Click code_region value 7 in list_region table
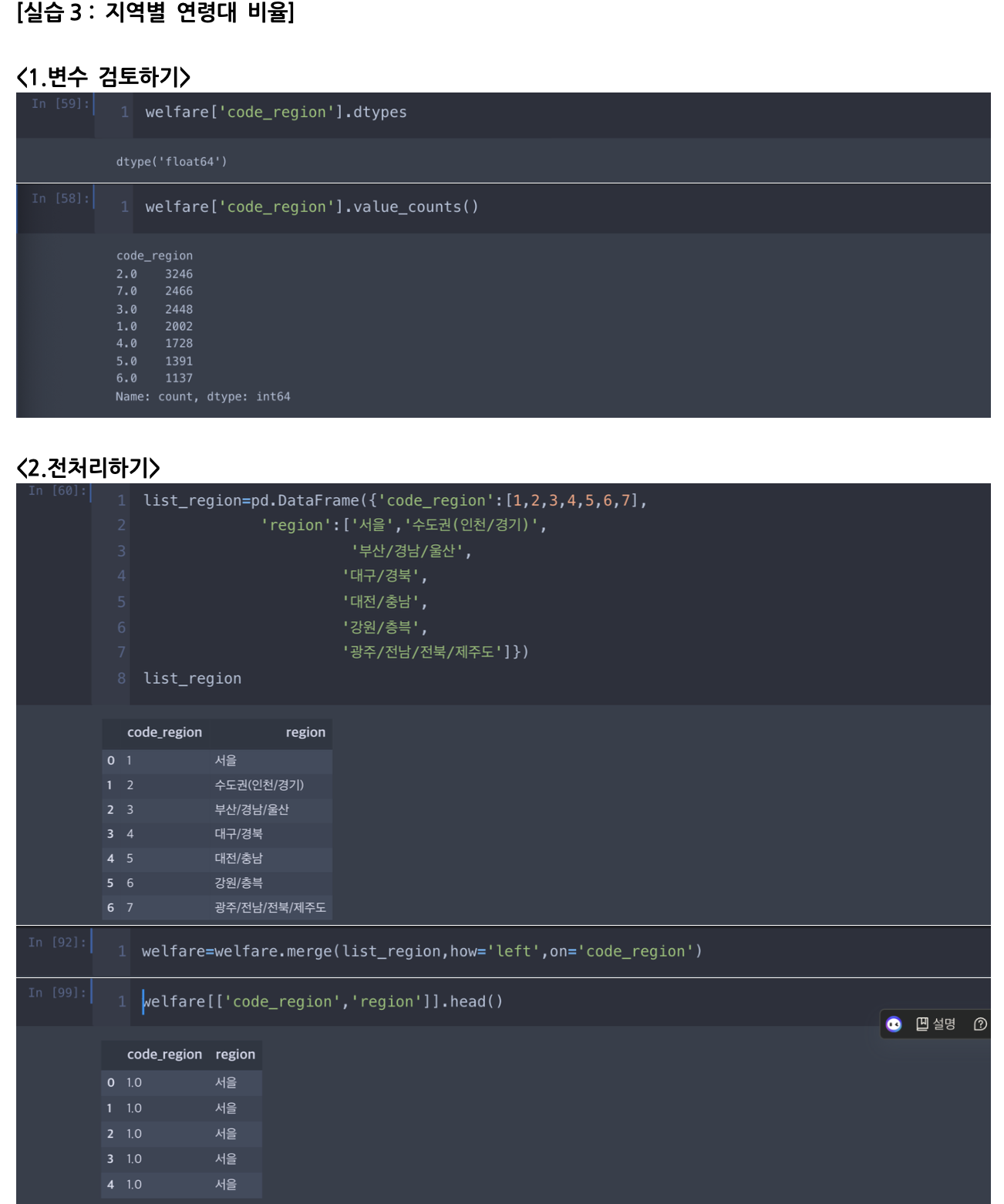 [130, 907]
